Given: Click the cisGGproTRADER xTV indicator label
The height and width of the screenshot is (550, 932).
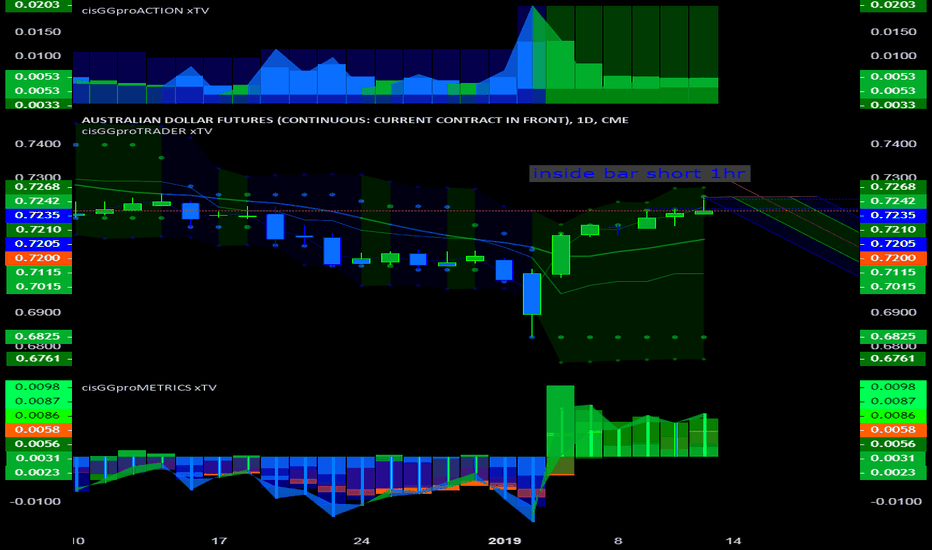Looking at the screenshot, I should point(147,131).
